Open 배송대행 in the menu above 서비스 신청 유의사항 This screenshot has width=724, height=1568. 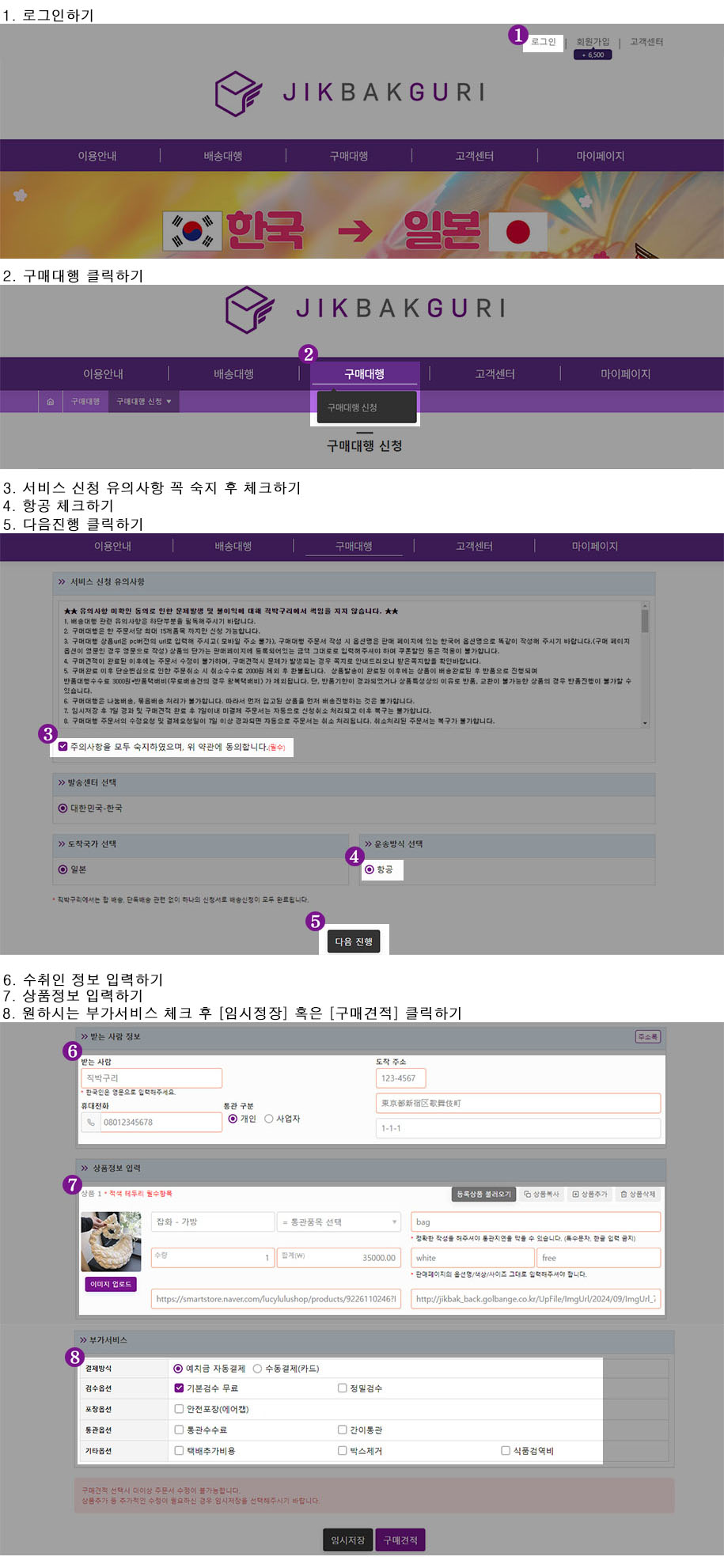coord(233,546)
